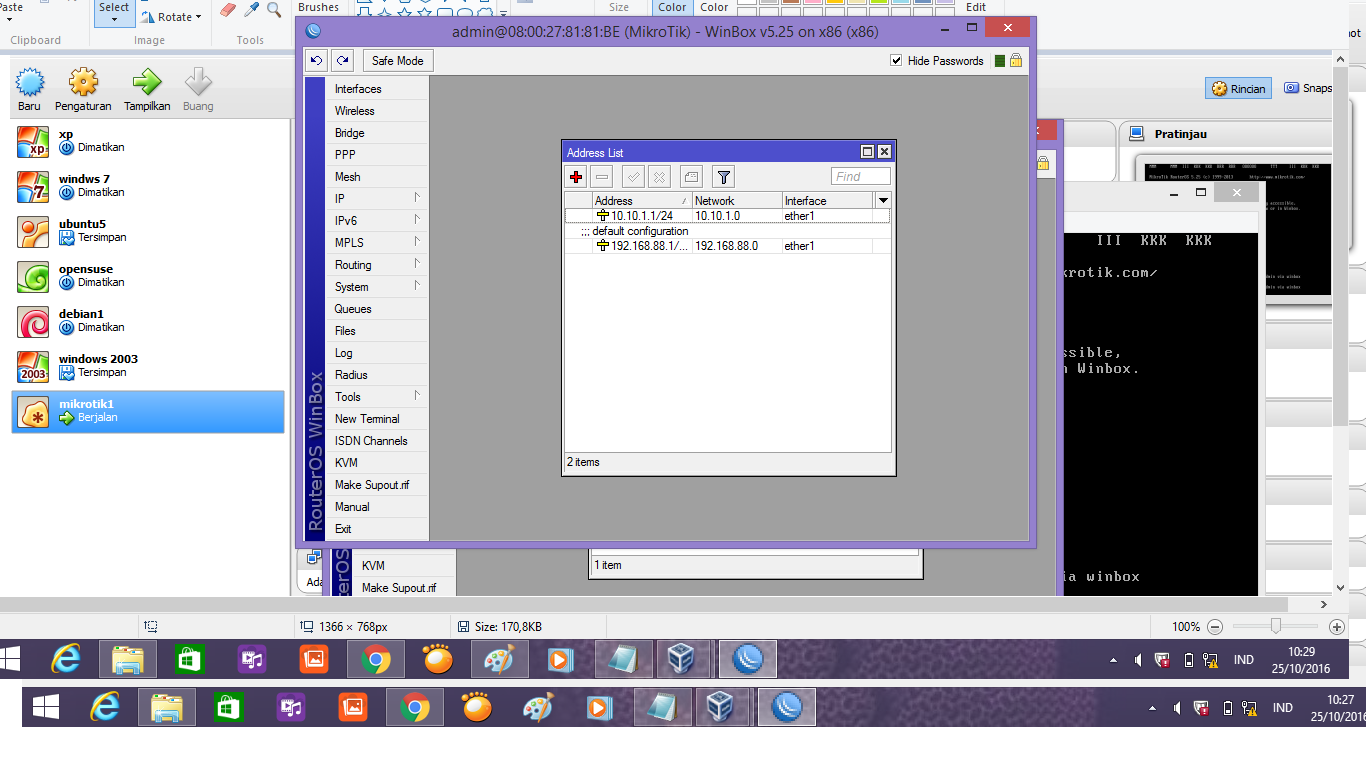
Task: Open Bridge in the WinBox menu
Action: tap(377, 133)
